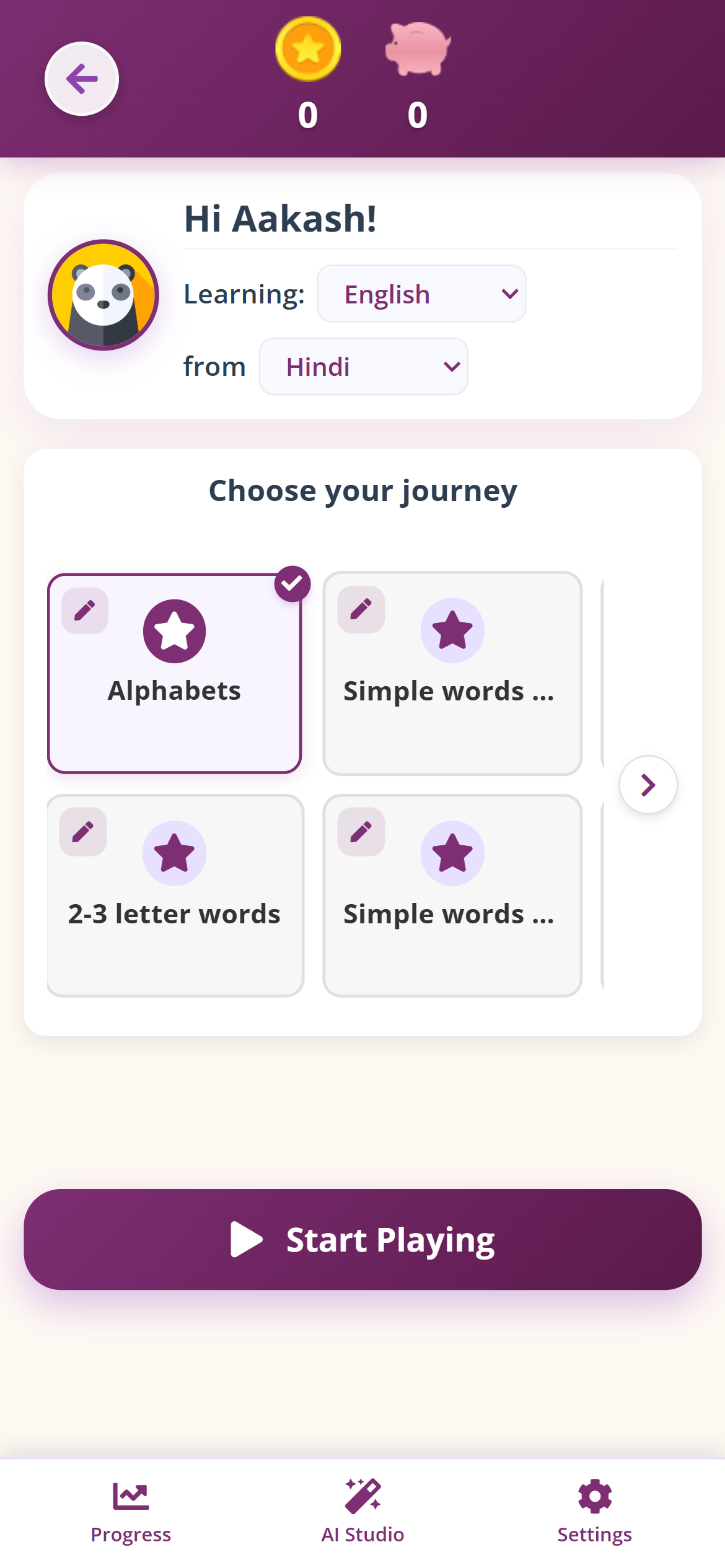This screenshot has height=1568, width=725.
Task: Click the play triangle inside Start Playing
Action: point(248,1240)
